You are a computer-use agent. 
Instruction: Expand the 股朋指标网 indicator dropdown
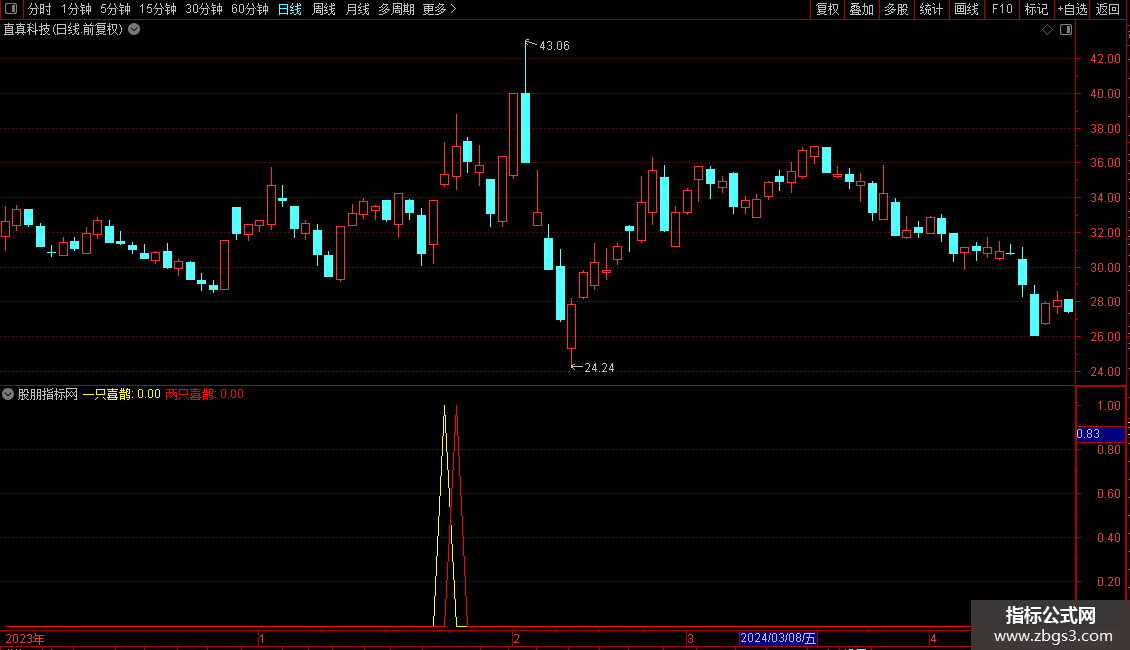click(8, 394)
